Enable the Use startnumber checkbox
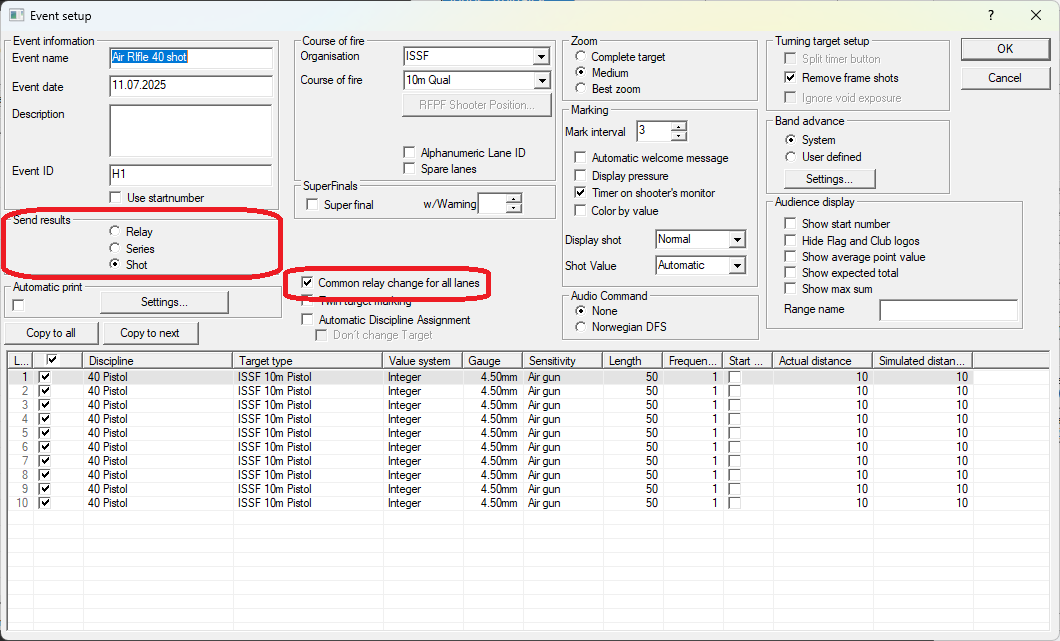Viewport: 1060px width, 641px height. pyautogui.click(x=115, y=197)
